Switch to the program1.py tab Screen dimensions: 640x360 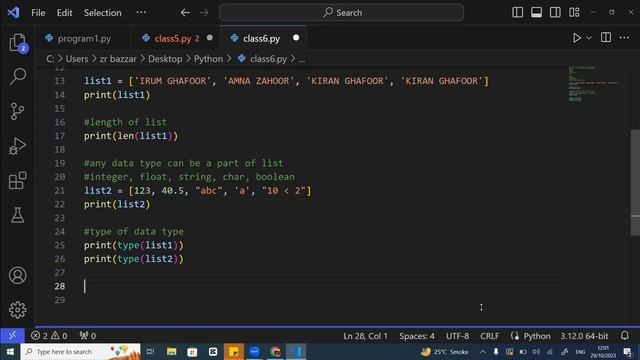(84, 38)
